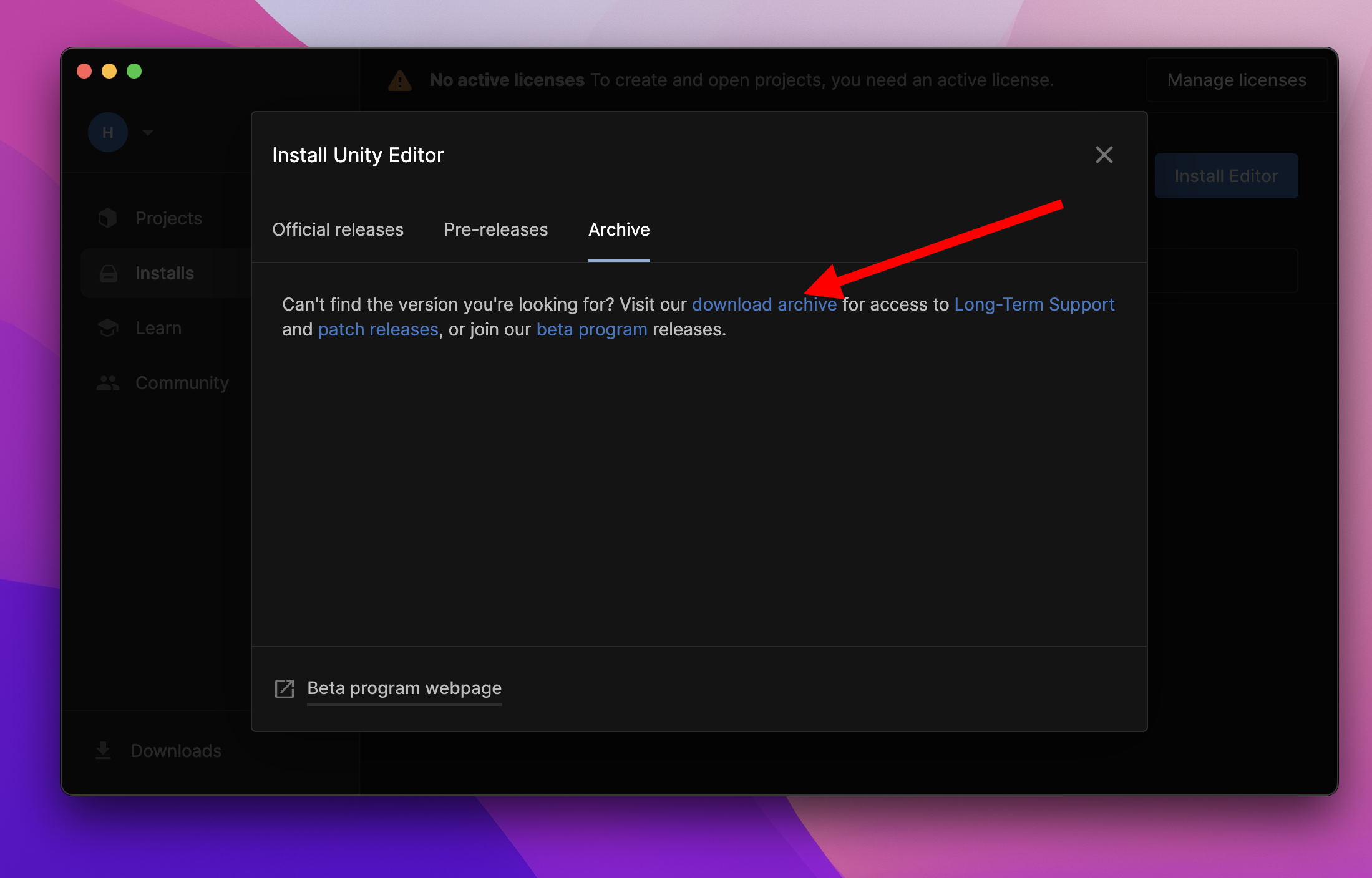1372x878 pixels.
Task: Click the Downloads arrow icon
Action: pos(103,750)
